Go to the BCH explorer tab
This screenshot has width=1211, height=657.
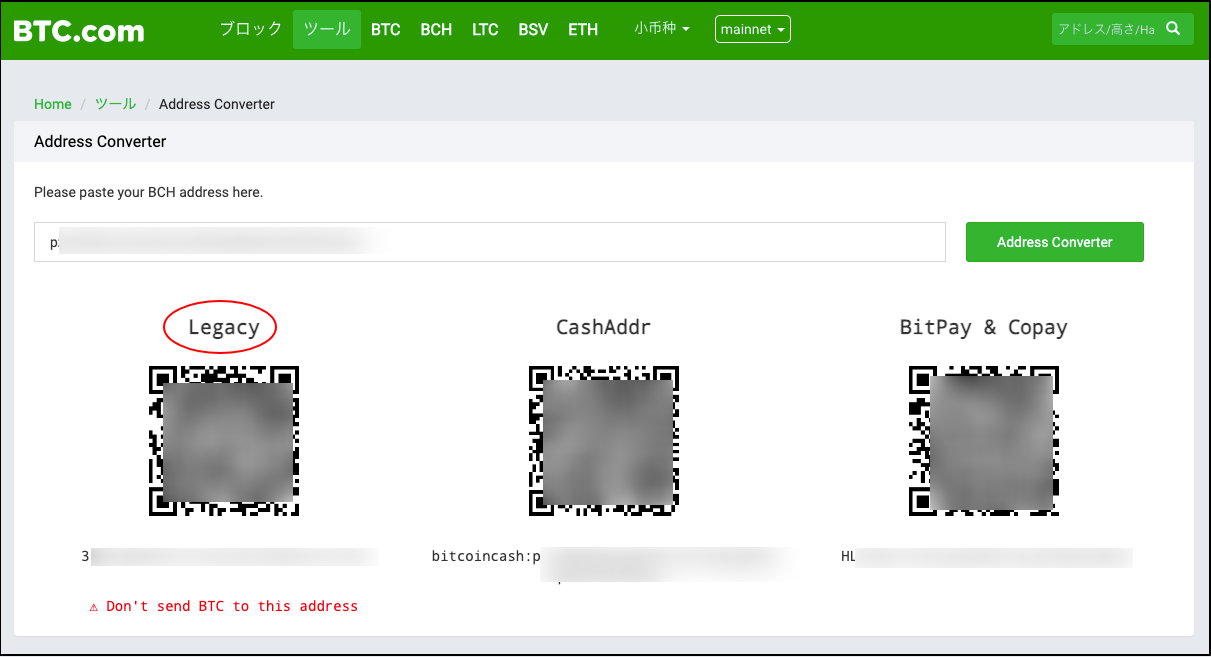[436, 29]
